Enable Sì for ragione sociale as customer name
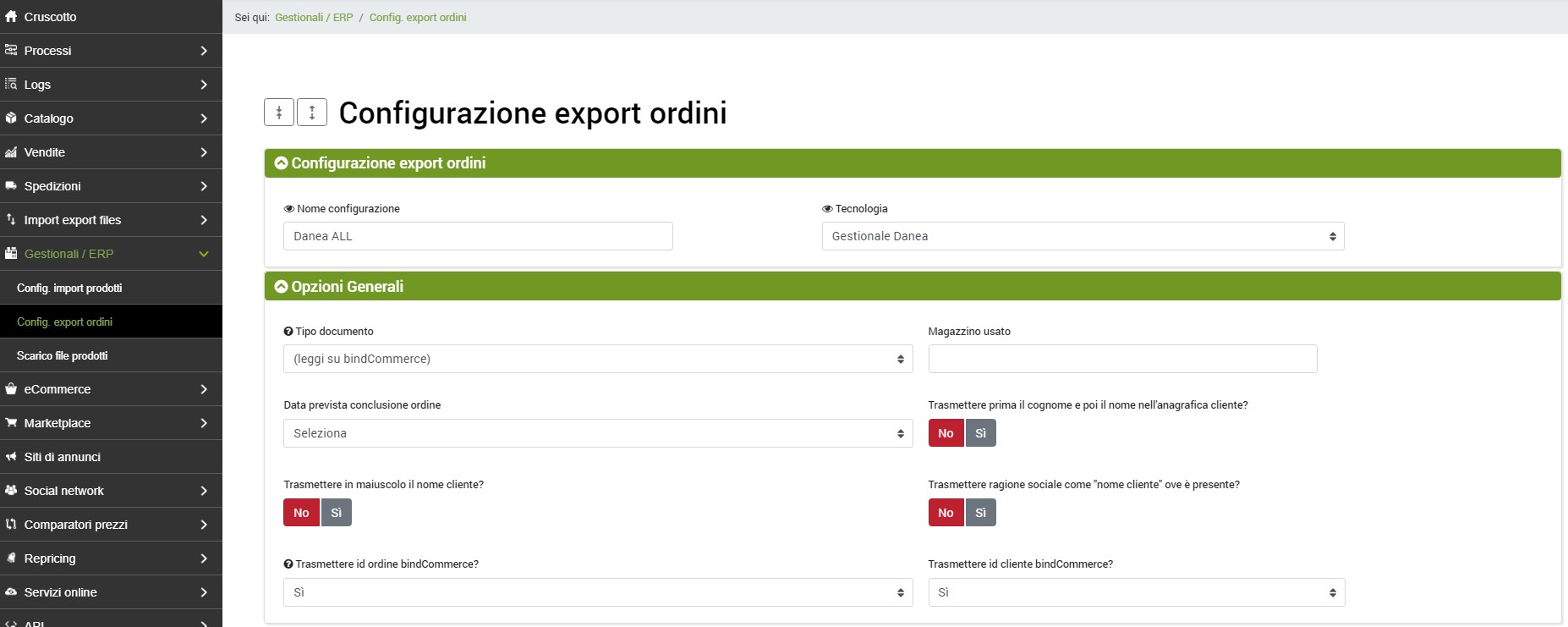 [x=980, y=513]
